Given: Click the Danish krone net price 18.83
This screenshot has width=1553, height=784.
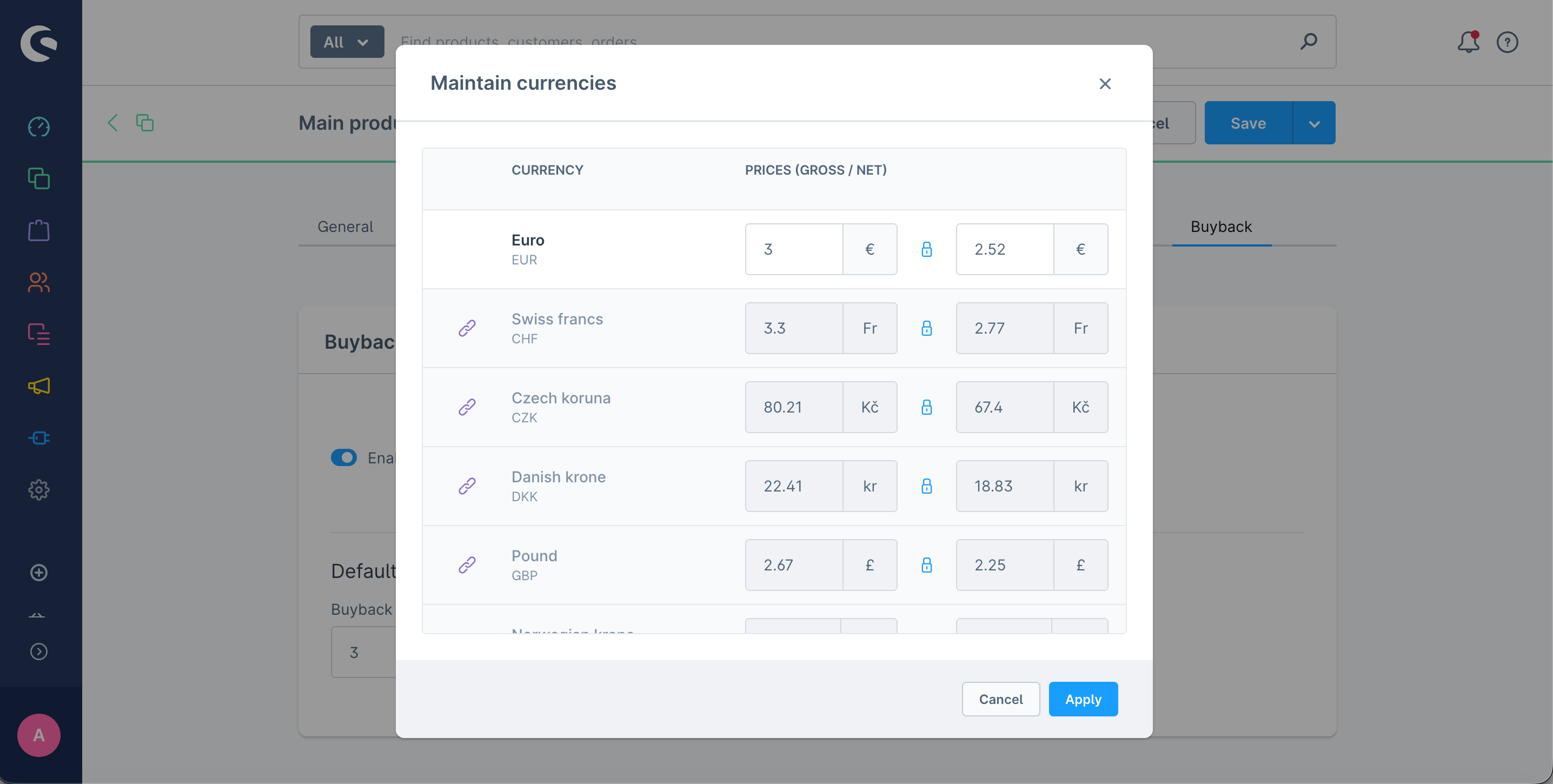Looking at the screenshot, I should [x=1005, y=486].
